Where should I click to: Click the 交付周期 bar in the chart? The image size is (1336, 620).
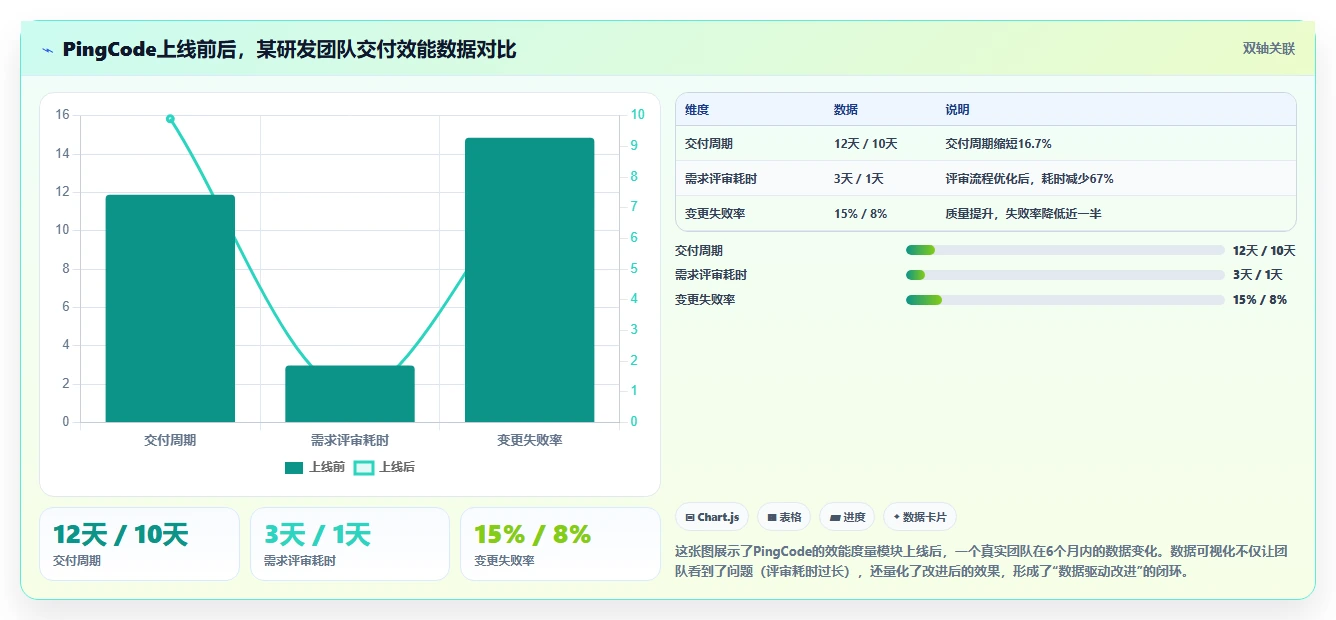(x=170, y=308)
